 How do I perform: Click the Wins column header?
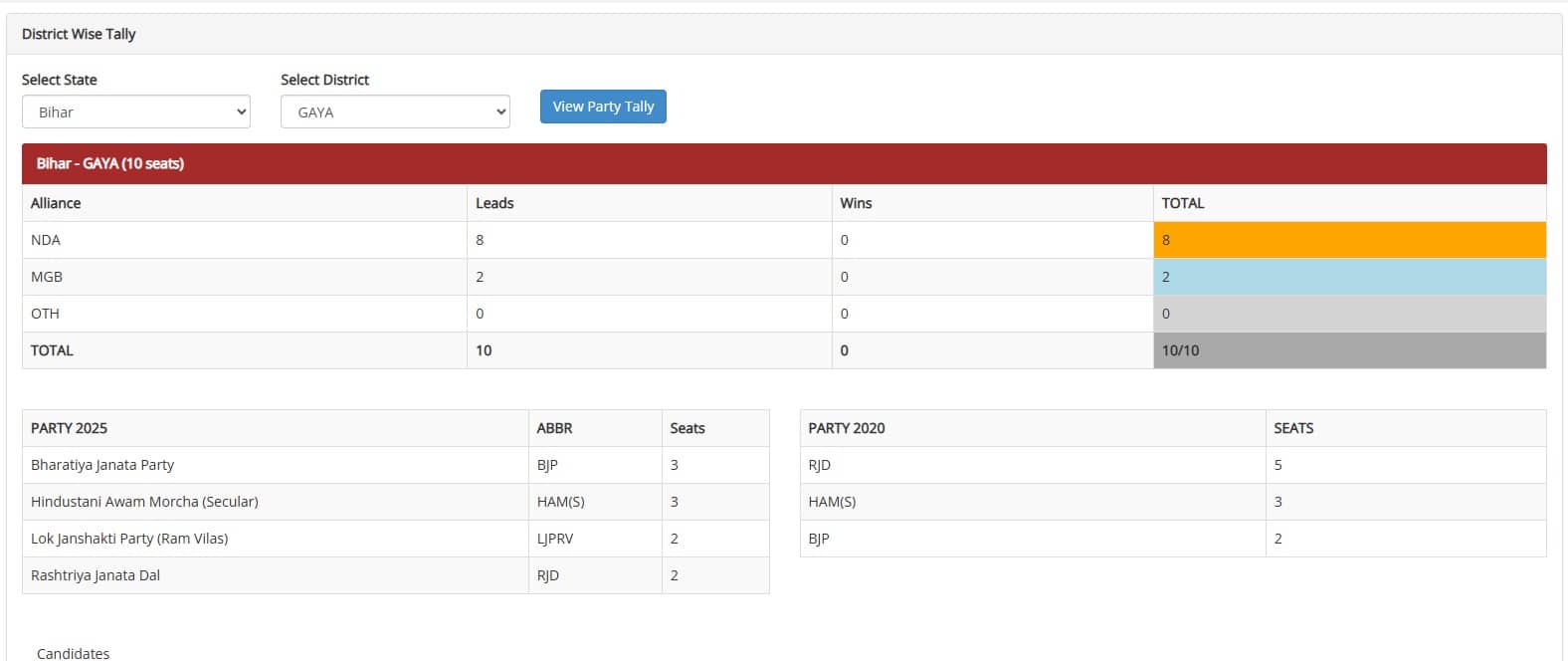(x=856, y=203)
